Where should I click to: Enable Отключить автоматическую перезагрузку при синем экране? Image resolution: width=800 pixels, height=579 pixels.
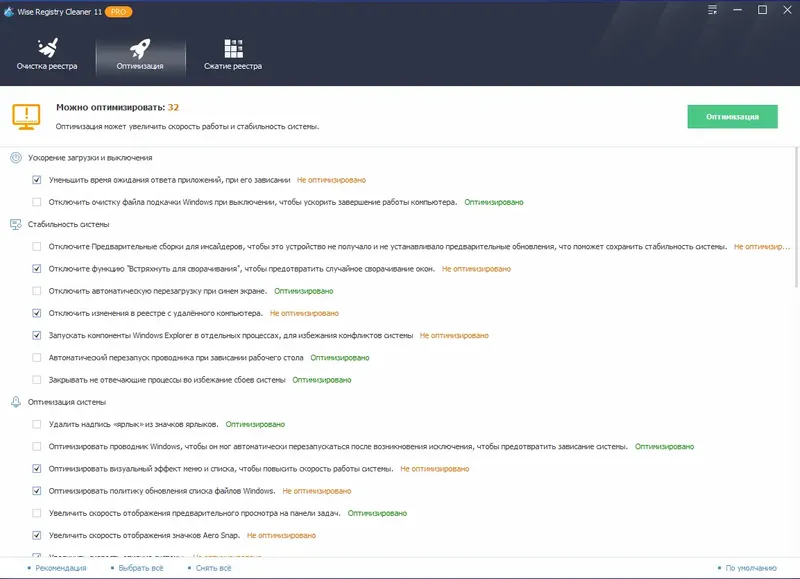click(37, 292)
